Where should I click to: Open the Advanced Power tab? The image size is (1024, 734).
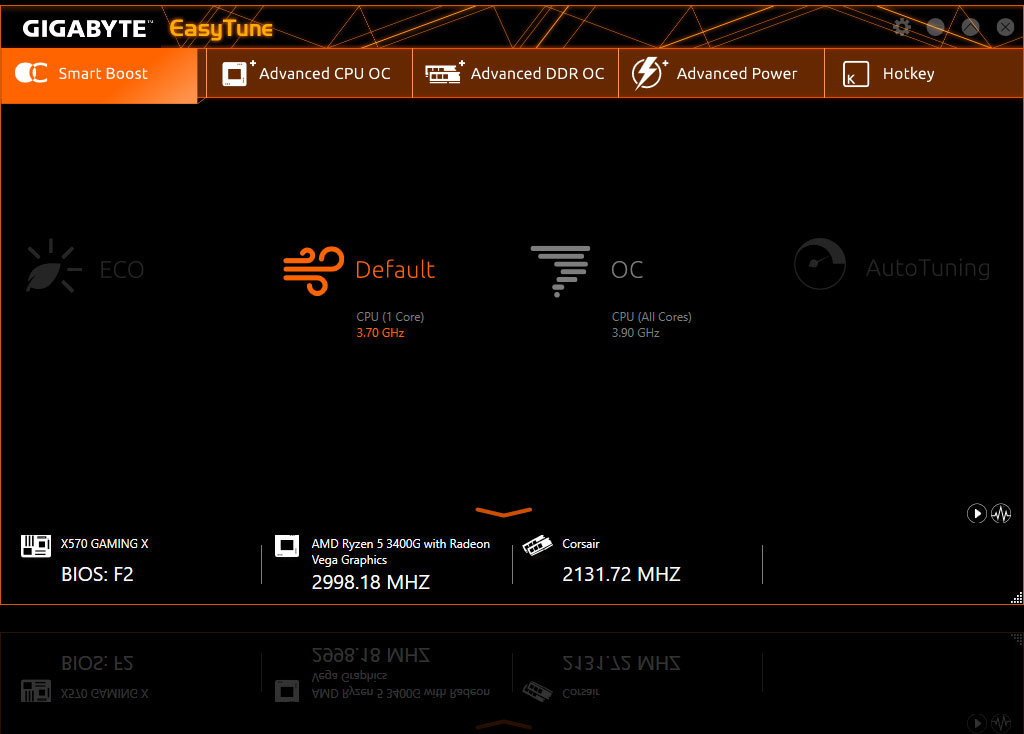coord(721,74)
